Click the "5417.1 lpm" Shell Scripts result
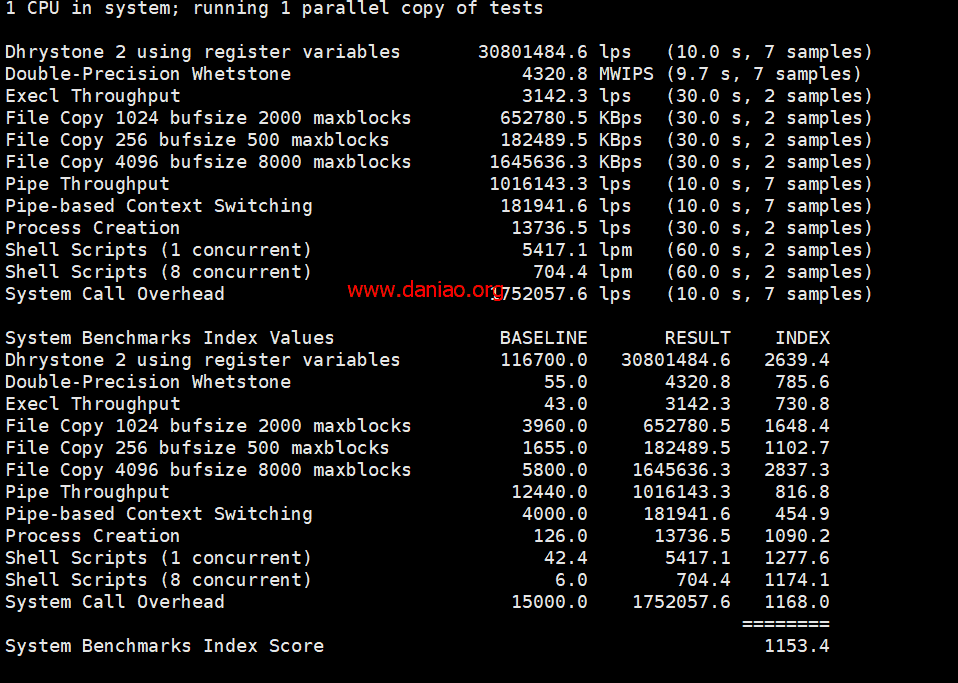The height and width of the screenshot is (683, 958). point(577,250)
